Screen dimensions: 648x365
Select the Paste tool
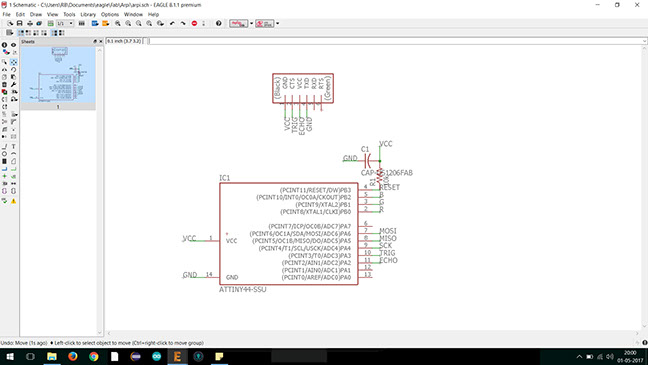tap(14, 77)
